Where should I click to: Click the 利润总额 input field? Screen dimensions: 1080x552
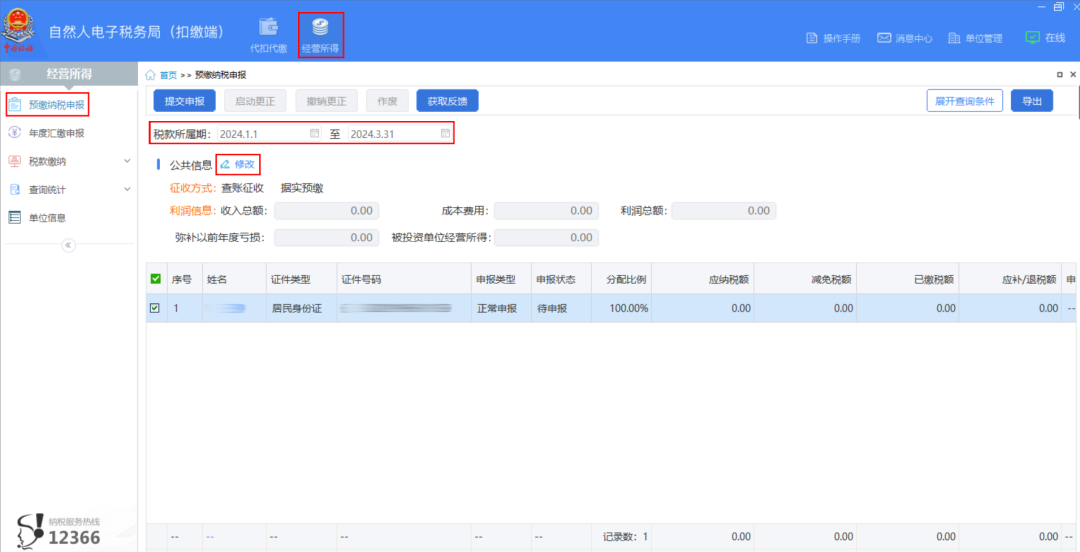click(724, 211)
